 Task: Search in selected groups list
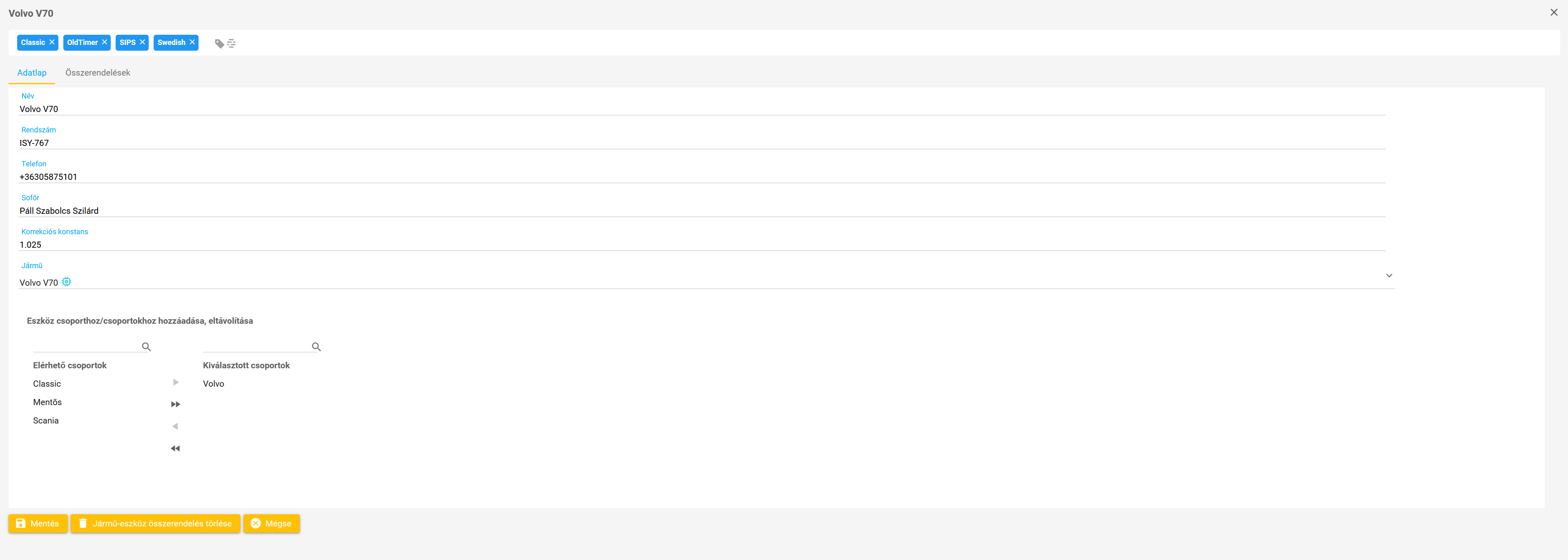coord(256,346)
